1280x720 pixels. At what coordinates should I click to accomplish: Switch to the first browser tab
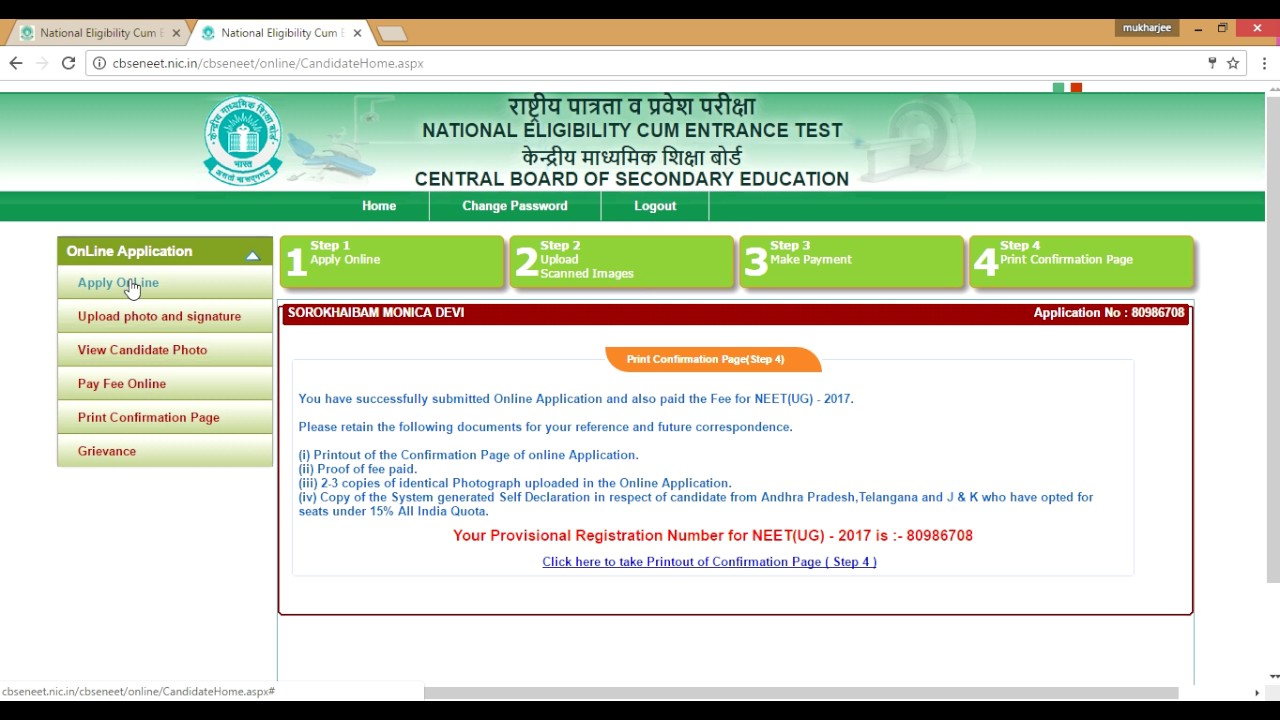point(100,33)
